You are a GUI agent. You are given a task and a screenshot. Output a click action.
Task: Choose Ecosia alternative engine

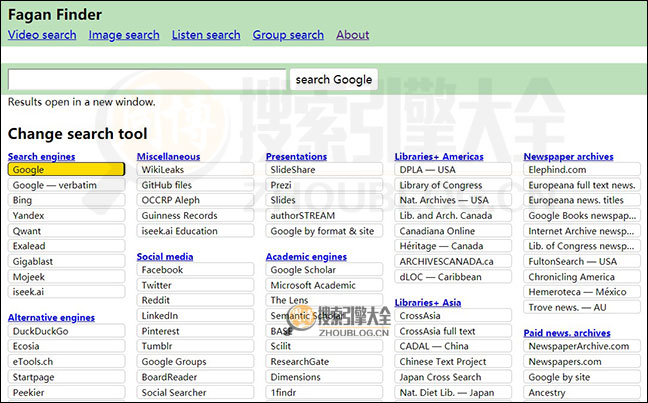point(66,346)
